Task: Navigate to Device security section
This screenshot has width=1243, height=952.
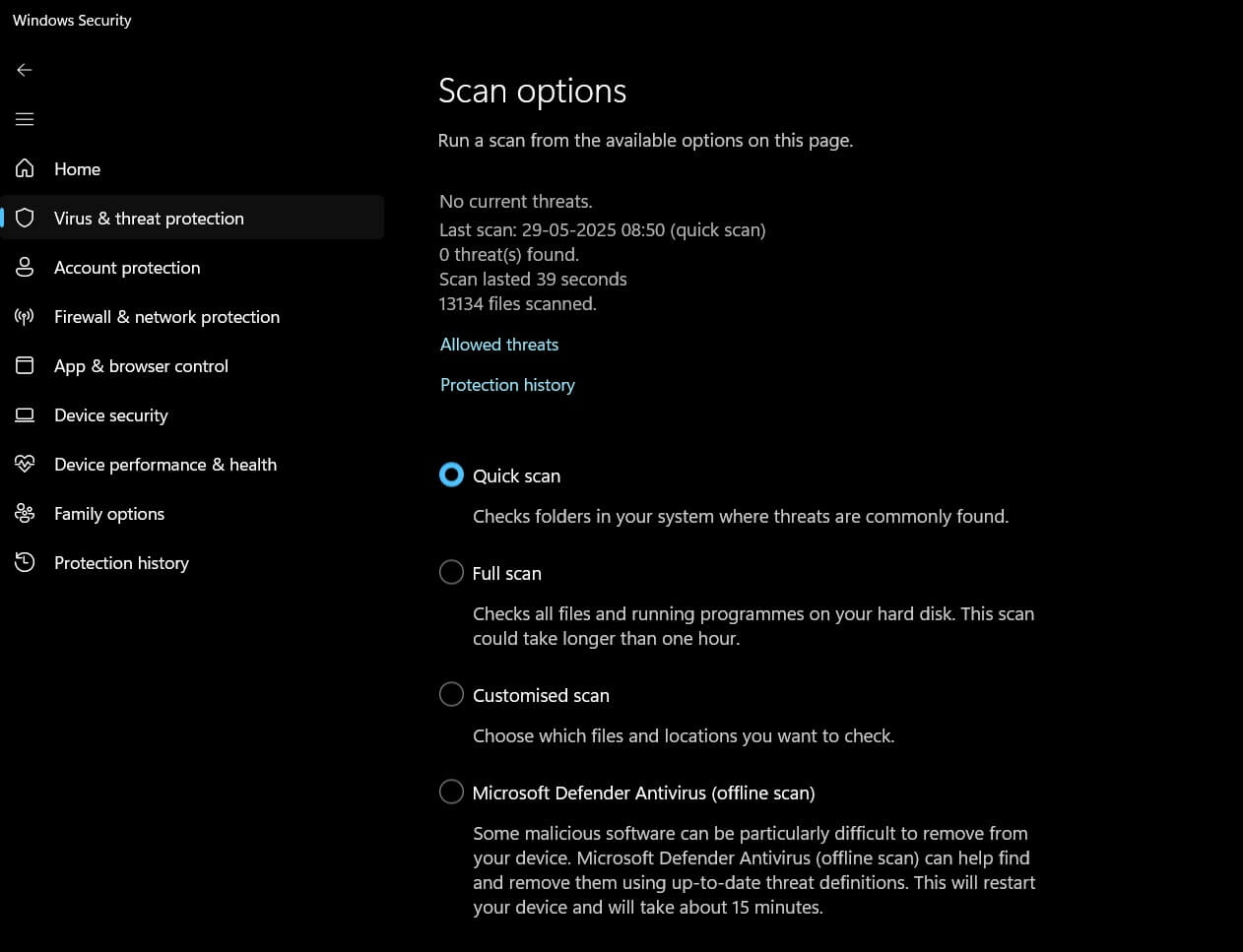Action: point(110,414)
